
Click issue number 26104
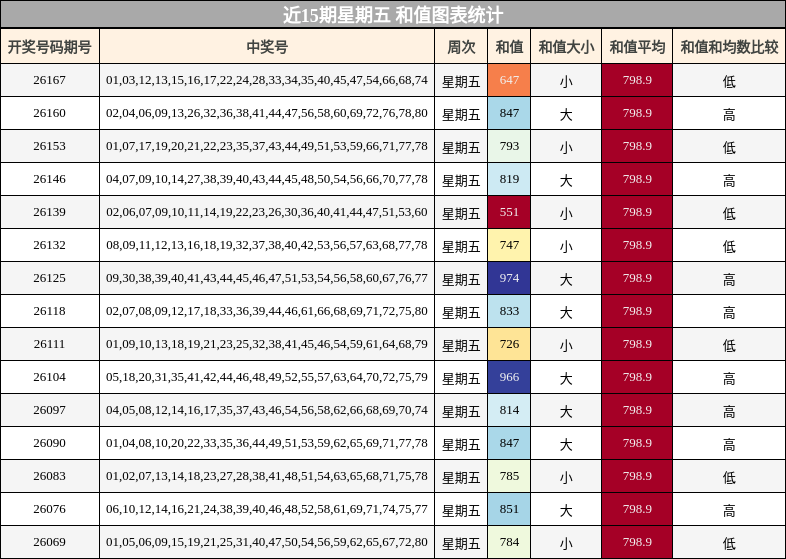click(50, 378)
